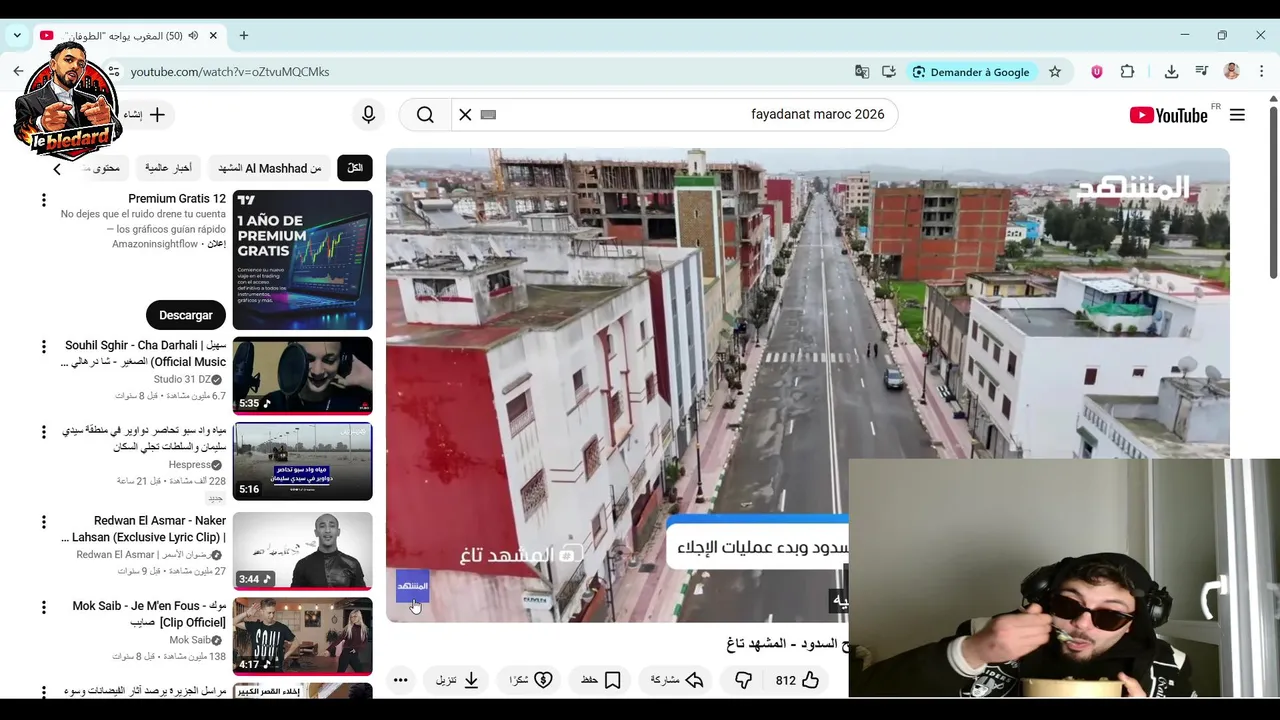Open the Redwan El Asmar 3:44 thumbnail
Viewport: 1280px width, 720px height.
(x=303, y=550)
